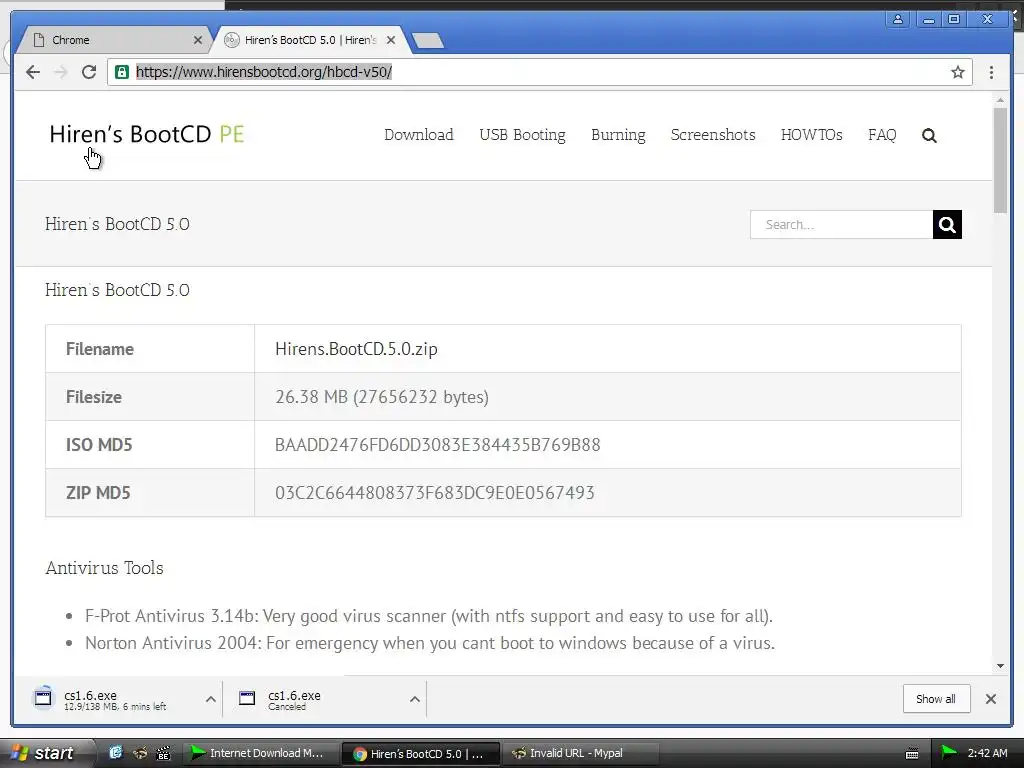Go back using the browser back arrow
1024x768 pixels.
[33, 72]
